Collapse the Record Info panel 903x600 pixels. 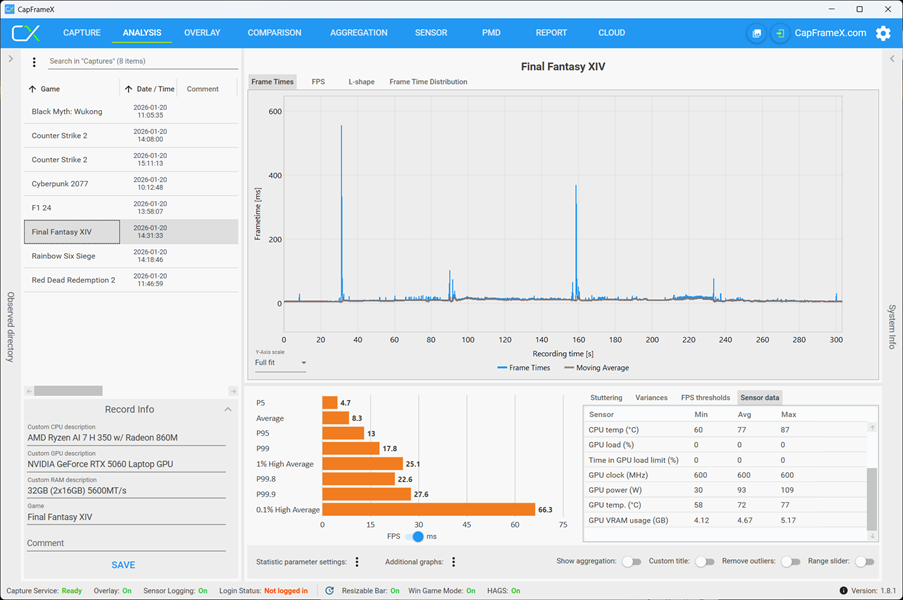(x=228, y=409)
